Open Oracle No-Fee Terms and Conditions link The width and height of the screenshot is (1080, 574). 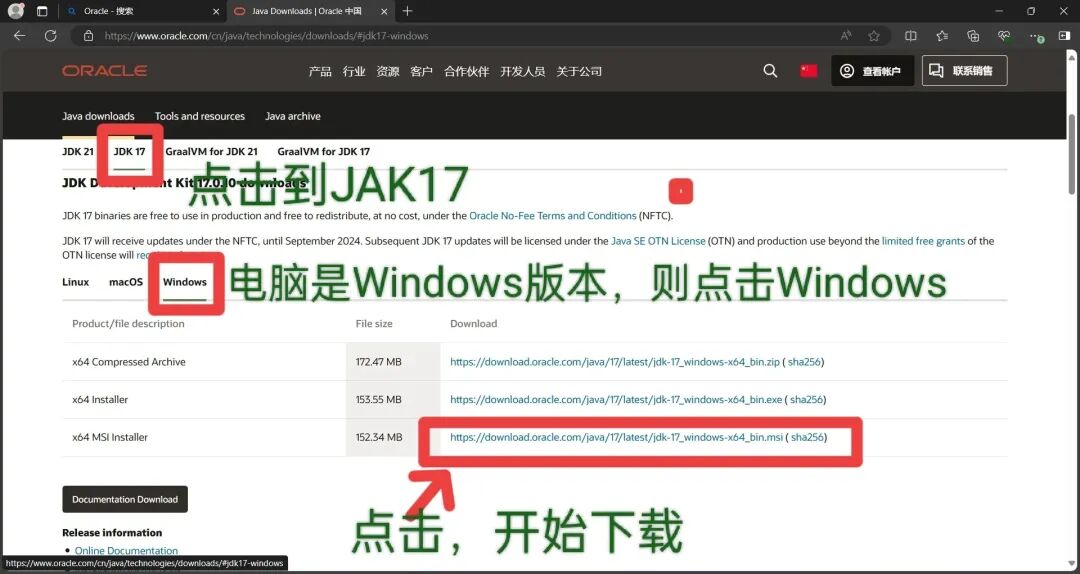[553, 216]
